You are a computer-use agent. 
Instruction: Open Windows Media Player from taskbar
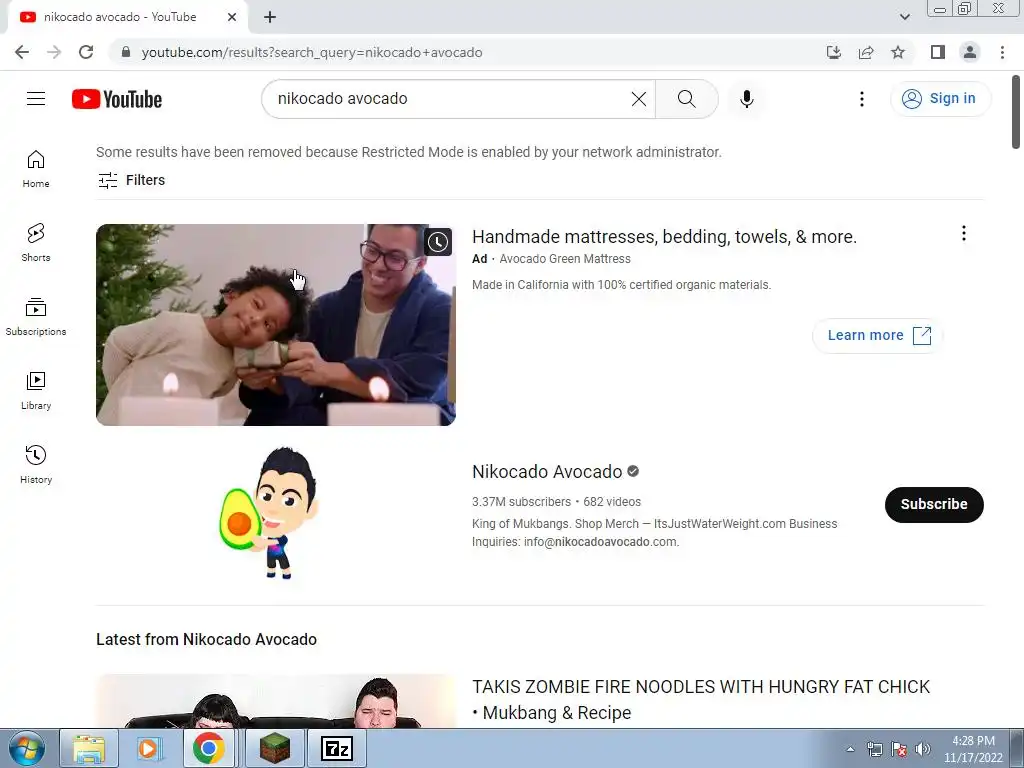pos(148,748)
